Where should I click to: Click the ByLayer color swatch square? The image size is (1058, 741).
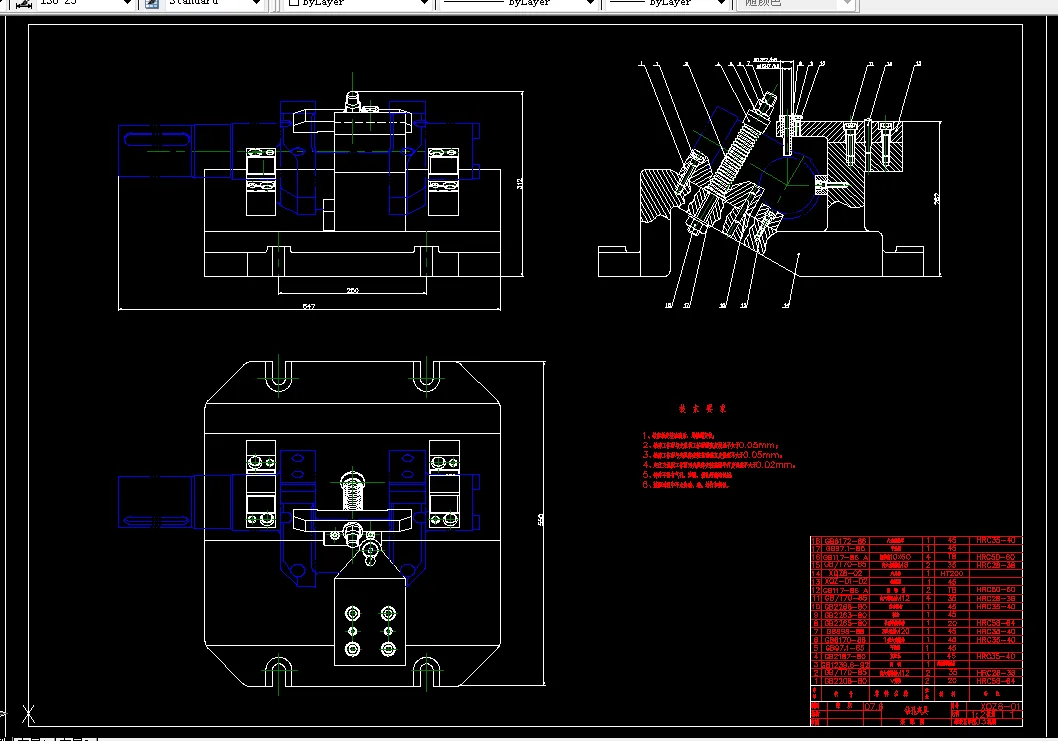pyautogui.click(x=294, y=3)
